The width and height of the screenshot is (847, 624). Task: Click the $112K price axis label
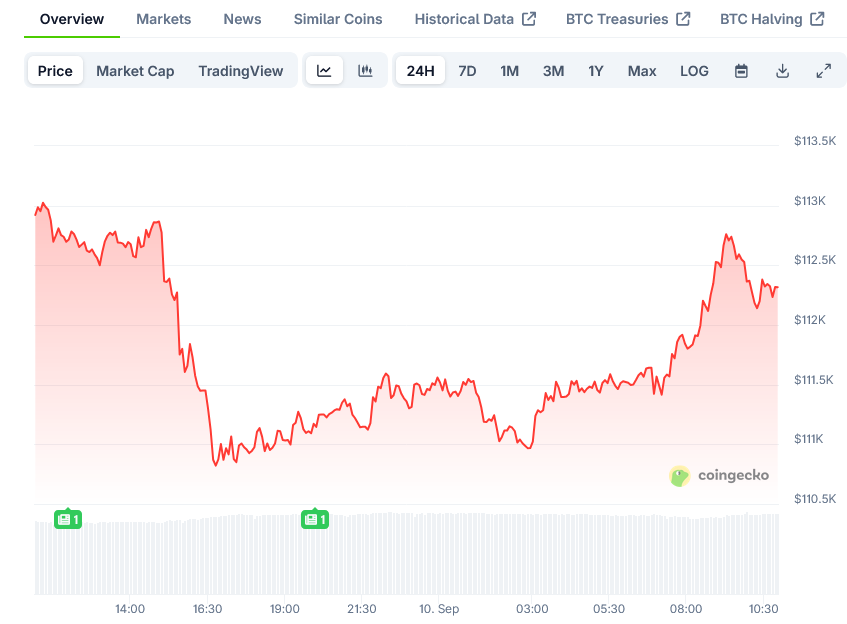click(x=810, y=320)
